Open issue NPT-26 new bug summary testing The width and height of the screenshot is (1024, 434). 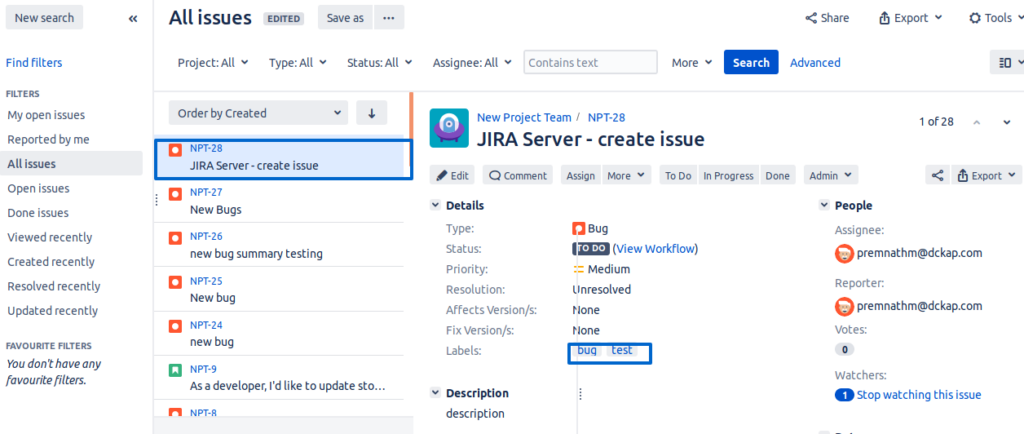tap(279, 245)
